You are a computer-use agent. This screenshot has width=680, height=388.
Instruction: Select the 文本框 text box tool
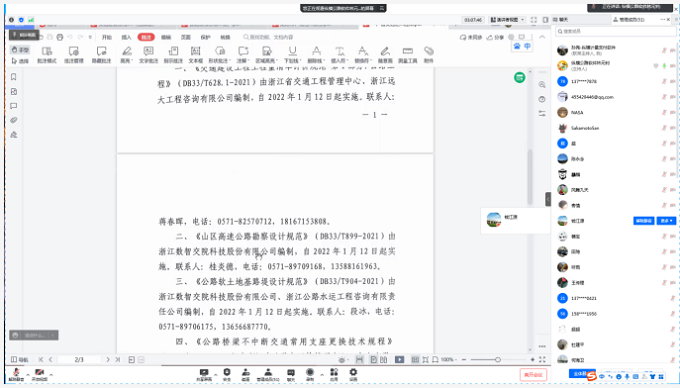click(x=196, y=55)
